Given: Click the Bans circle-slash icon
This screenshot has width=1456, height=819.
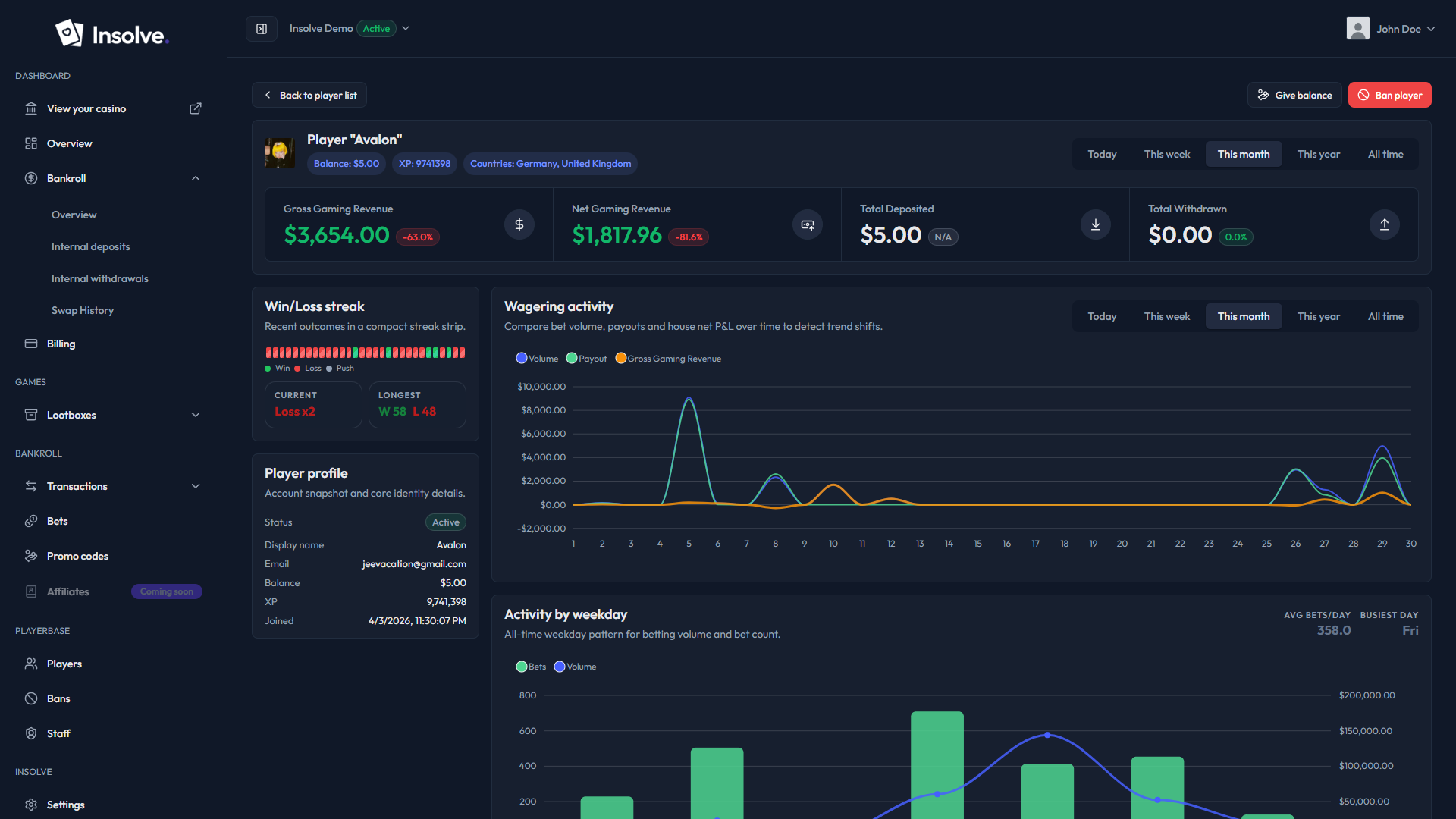Looking at the screenshot, I should pos(31,698).
